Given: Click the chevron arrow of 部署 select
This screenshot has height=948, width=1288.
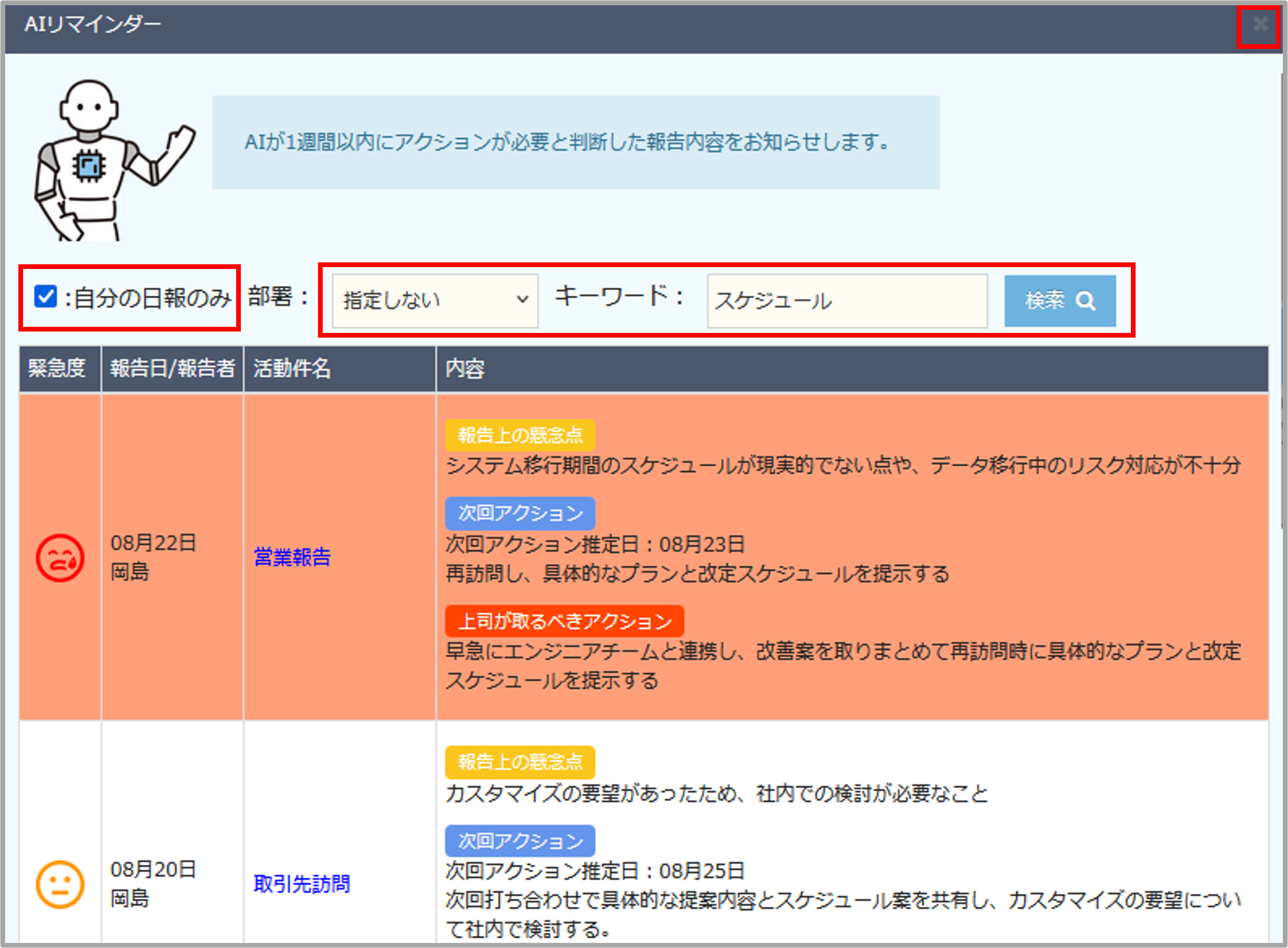Looking at the screenshot, I should [522, 300].
